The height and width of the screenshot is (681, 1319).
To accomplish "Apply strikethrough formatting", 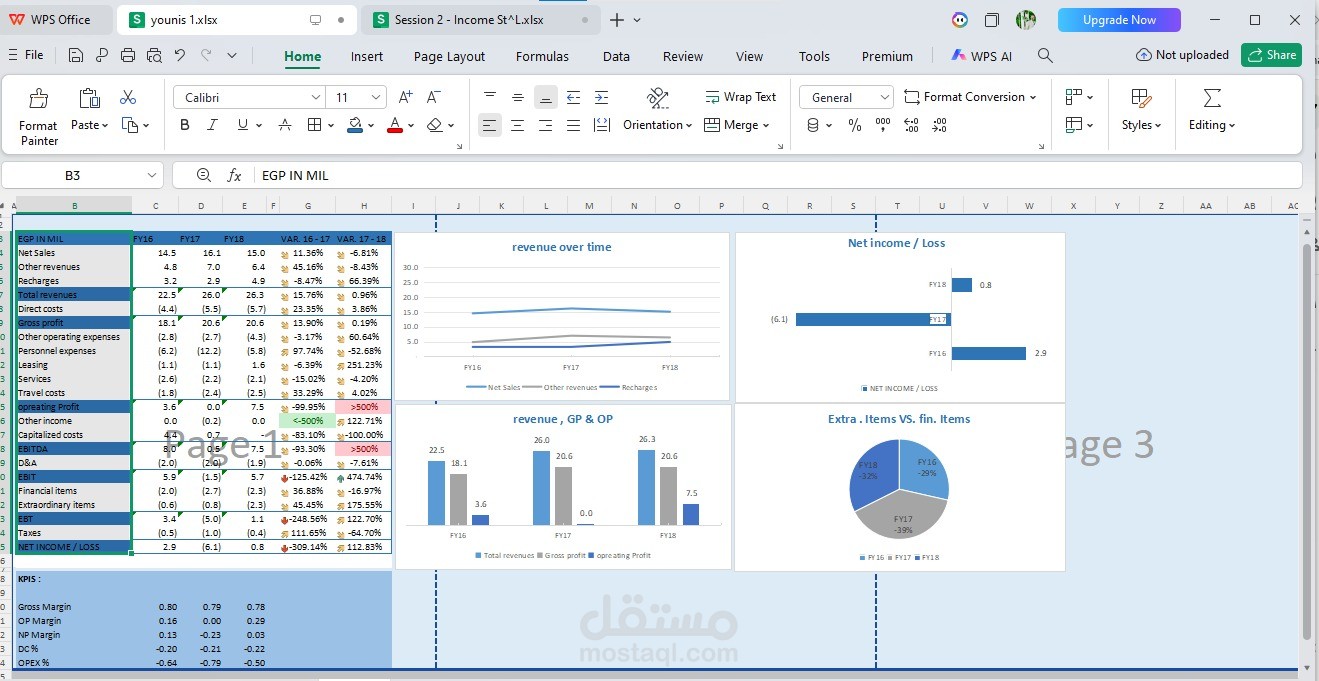I will (285, 125).
